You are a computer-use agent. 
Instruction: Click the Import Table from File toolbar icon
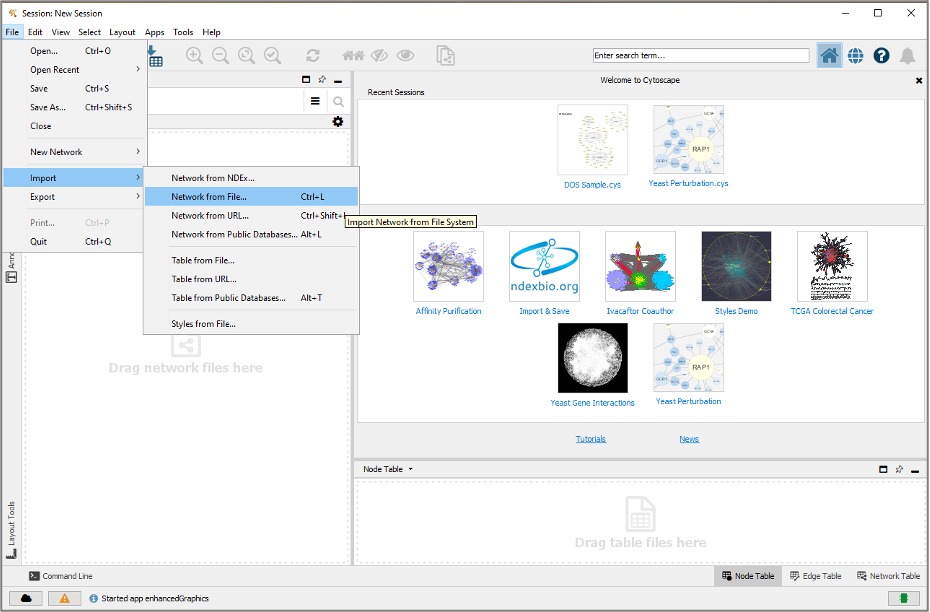pyautogui.click(x=155, y=56)
